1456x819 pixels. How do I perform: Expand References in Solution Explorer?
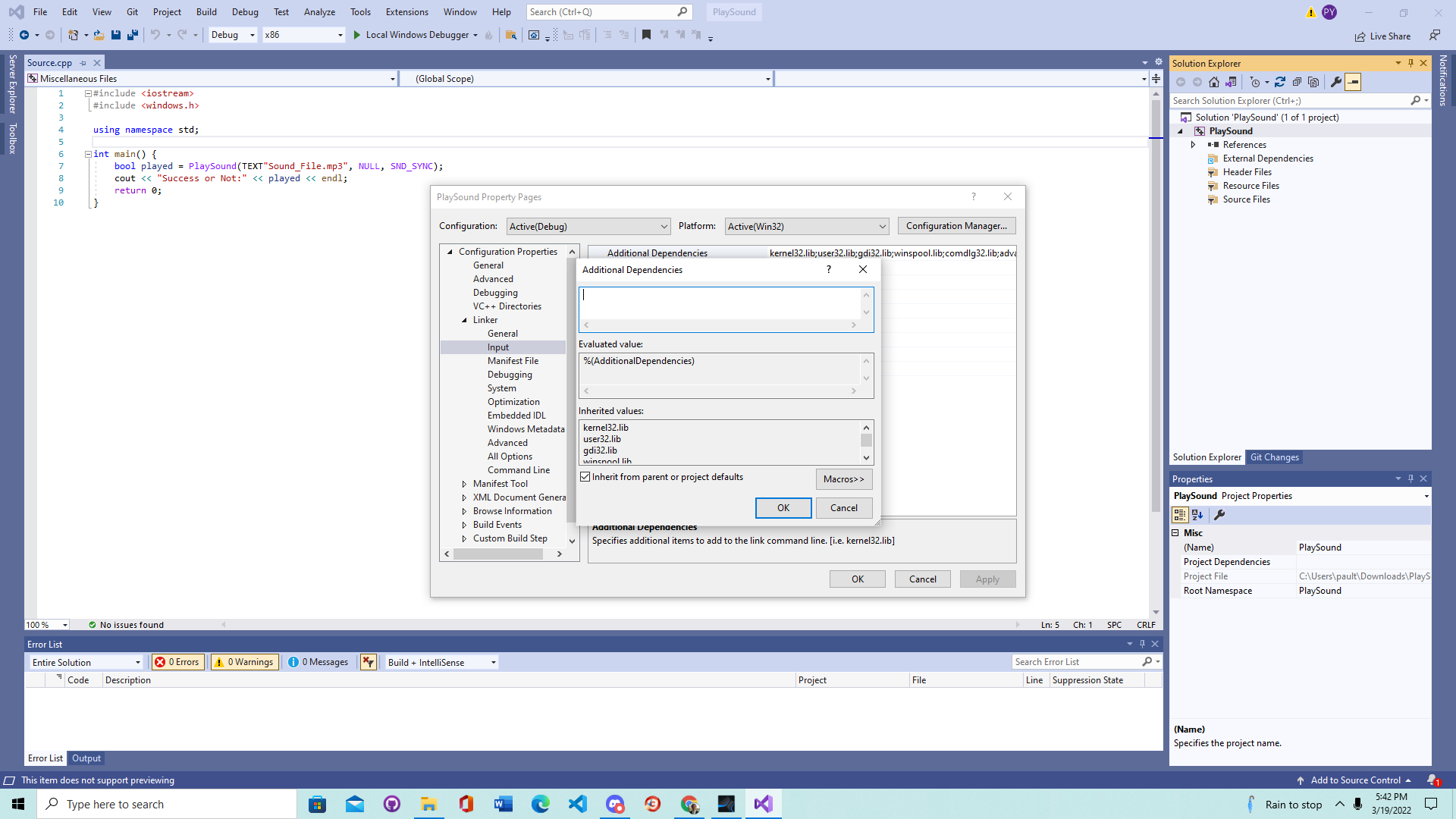1193,145
